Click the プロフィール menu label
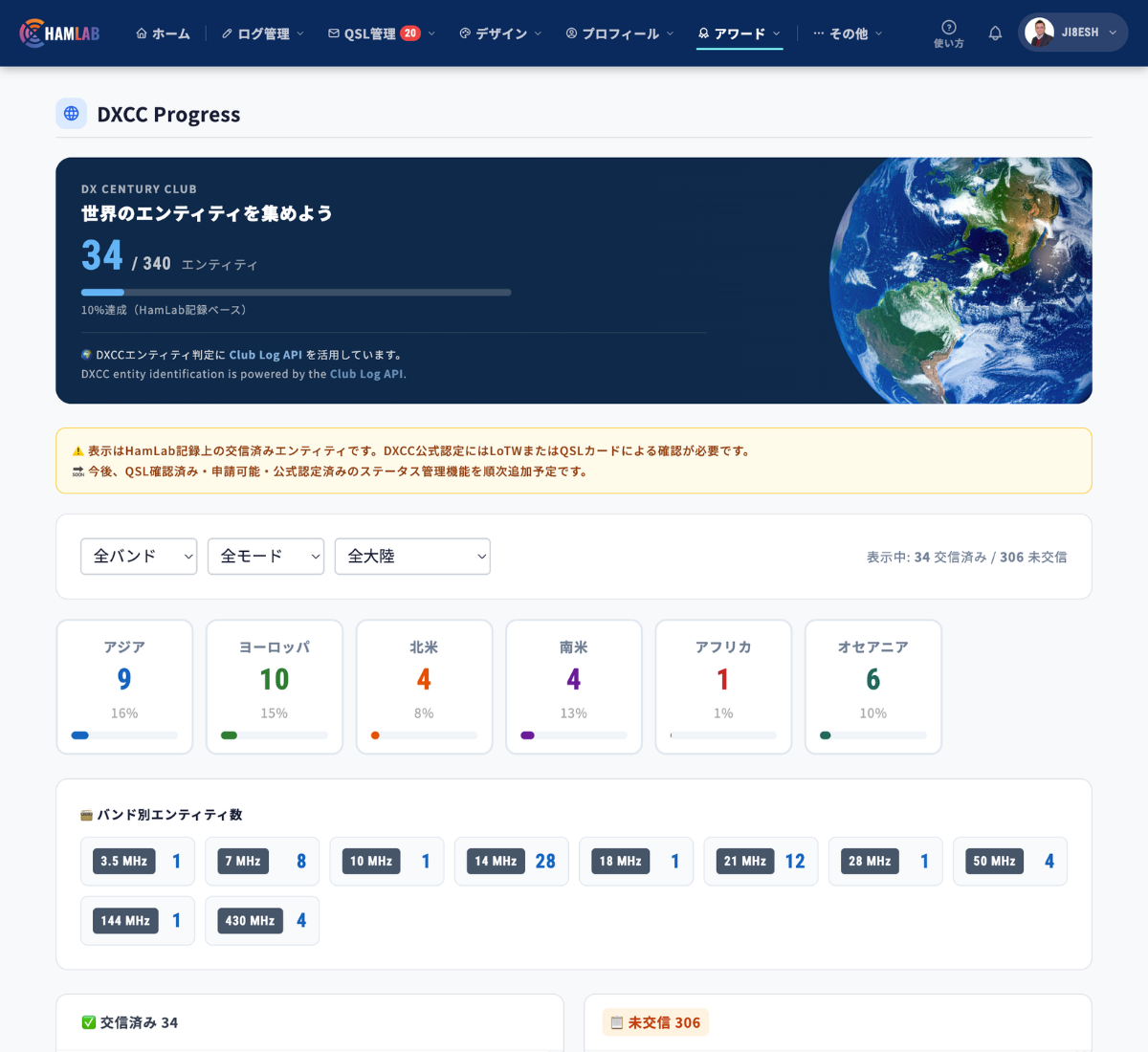 coord(620,33)
